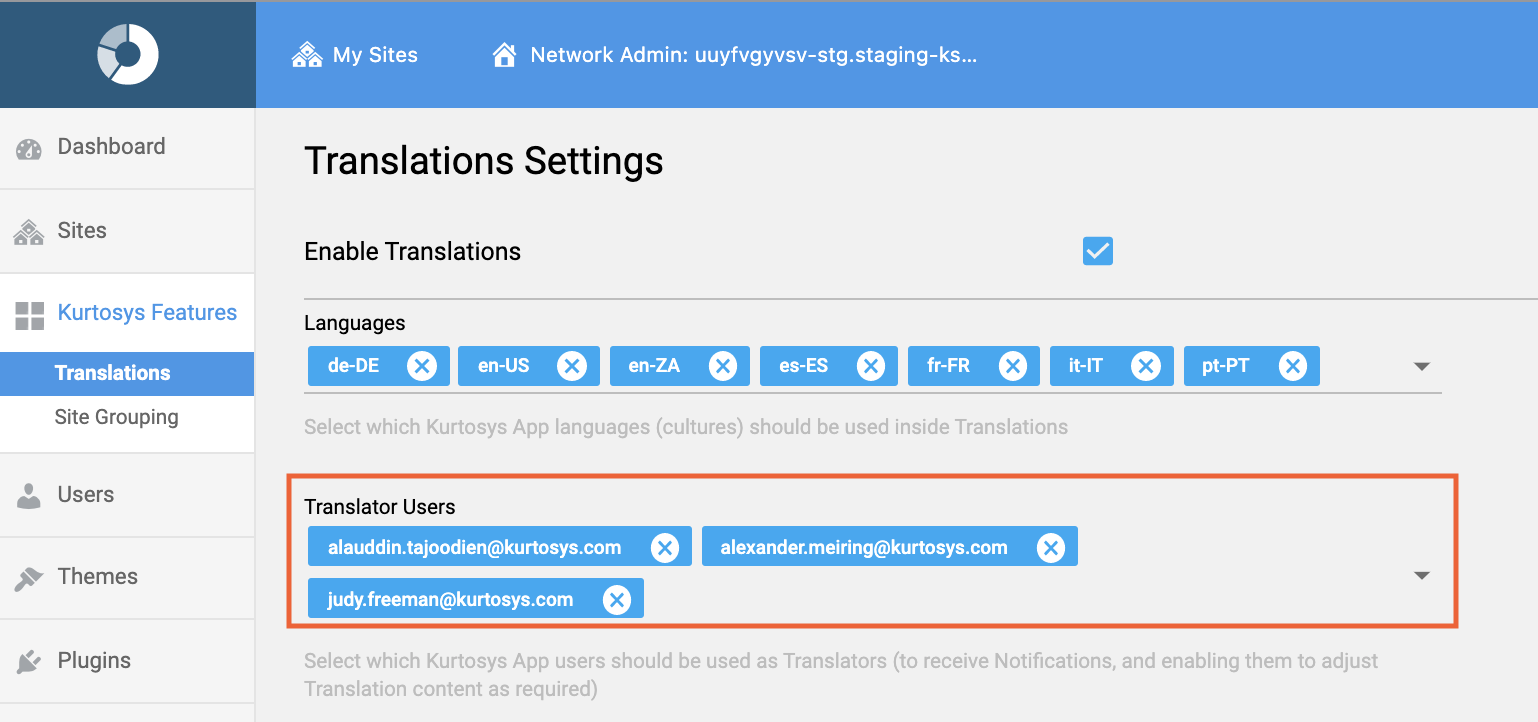1538x722 pixels.
Task: Open Users via the sidebar person icon
Action: pyautogui.click(x=28, y=494)
